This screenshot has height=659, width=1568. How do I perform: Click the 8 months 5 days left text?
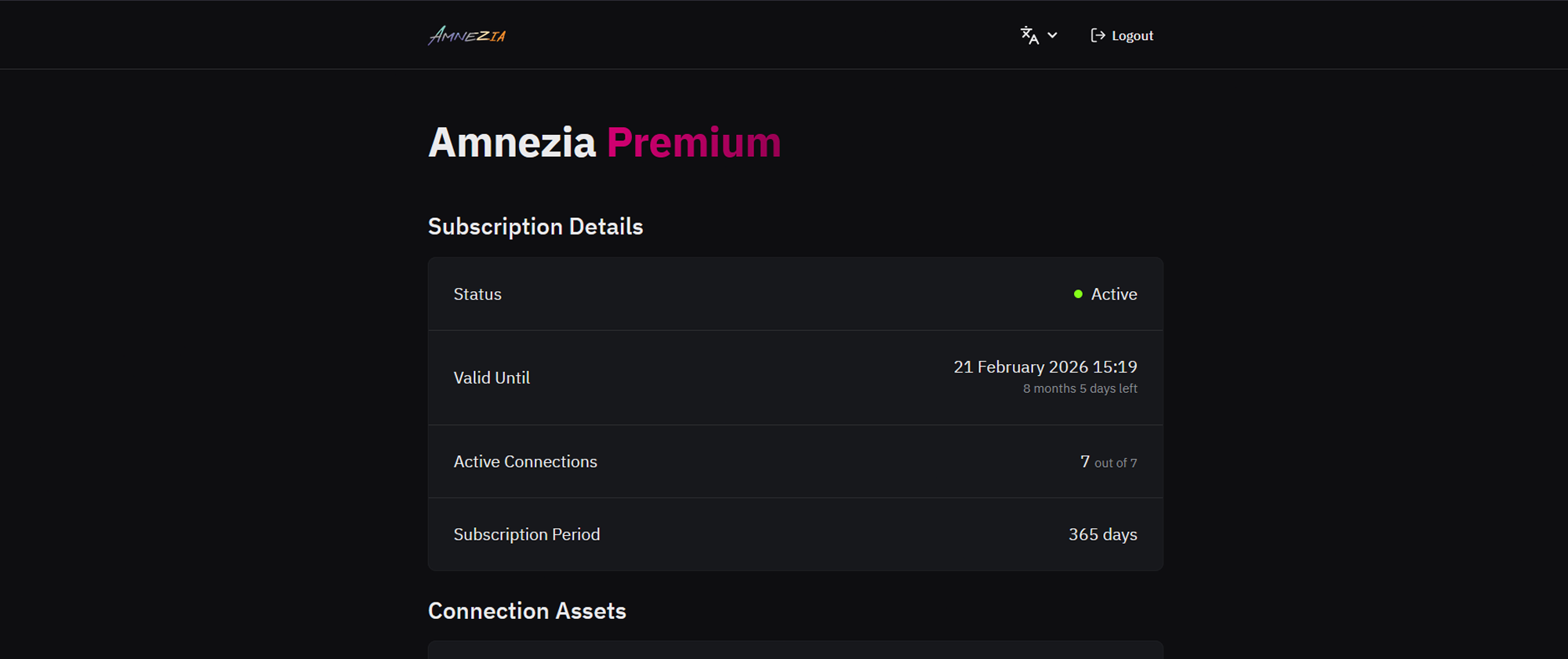1080,389
